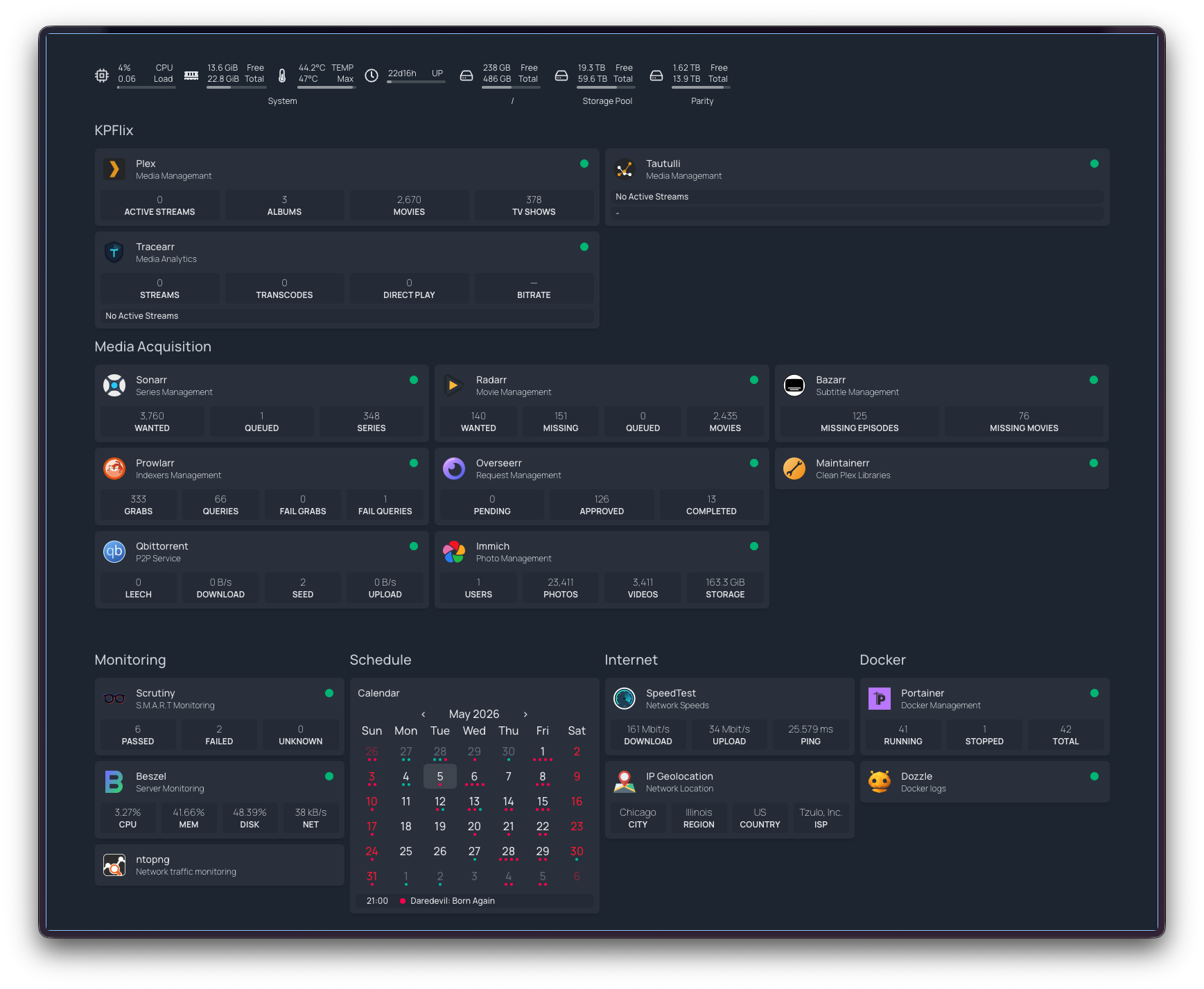Click the CPU chip icon in system bar
This screenshot has width=1204, height=989.
[x=102, y=76]
